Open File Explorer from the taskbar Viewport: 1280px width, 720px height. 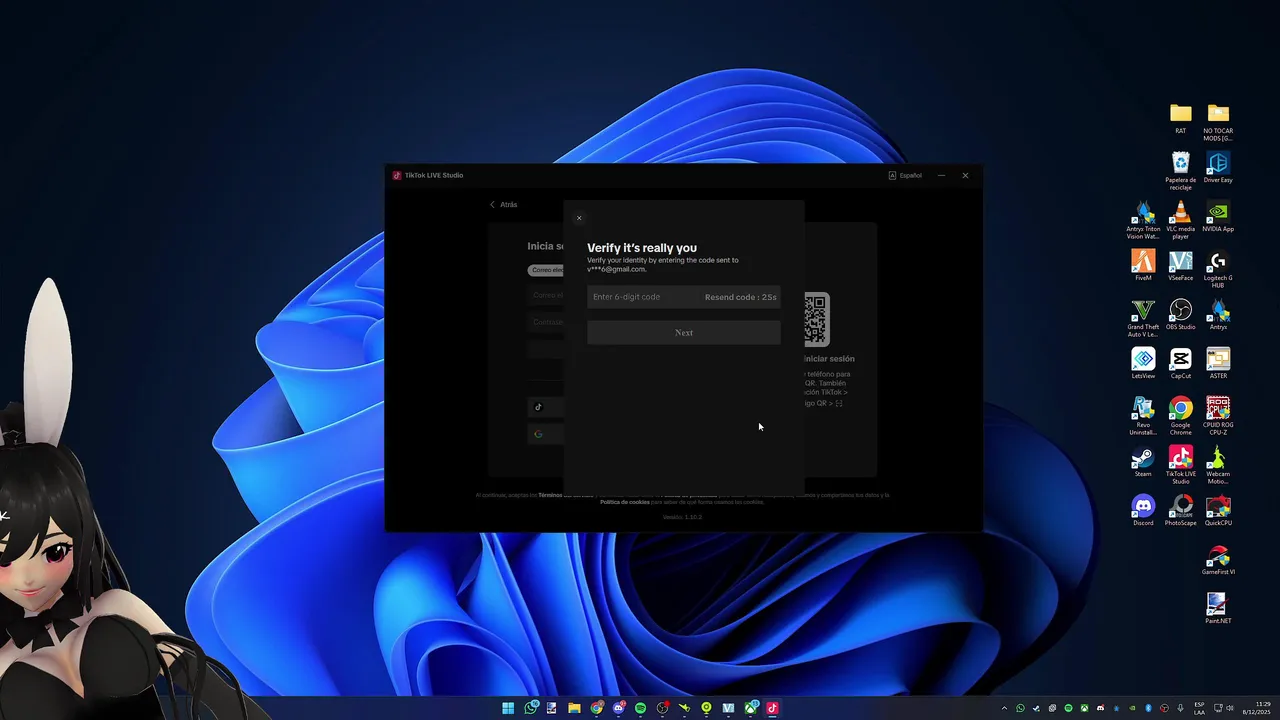574,708
